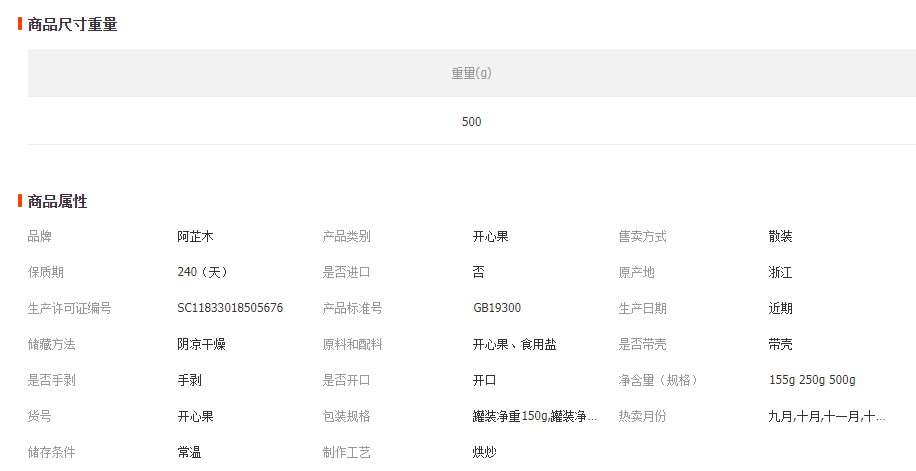Click the 是否带壳 value 带壳
The image size is (916, 471).
(780, 344)
